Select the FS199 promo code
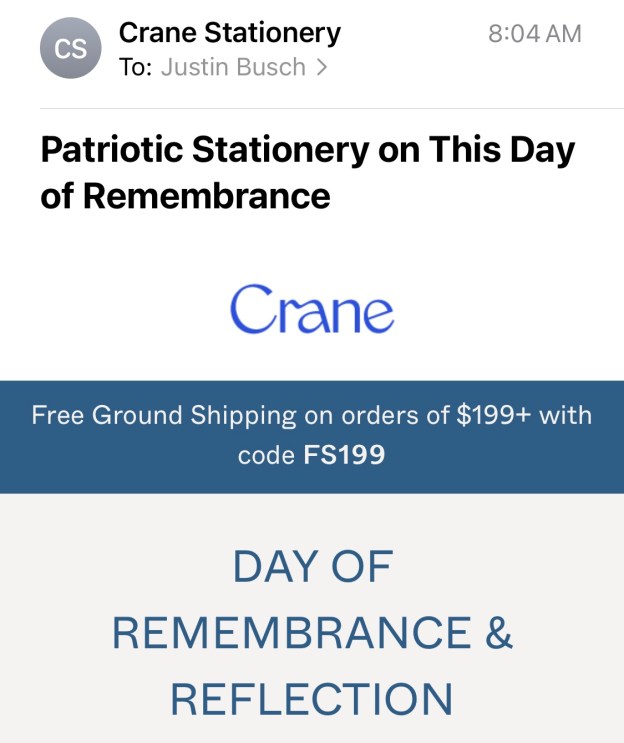624x743 pixels. (344, 456)
